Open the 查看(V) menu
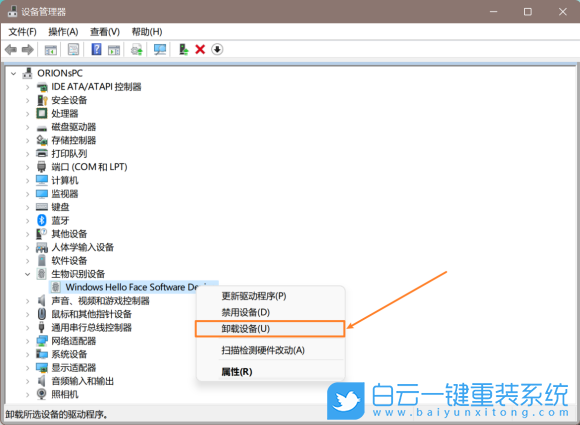 click(x=105, y=32)
